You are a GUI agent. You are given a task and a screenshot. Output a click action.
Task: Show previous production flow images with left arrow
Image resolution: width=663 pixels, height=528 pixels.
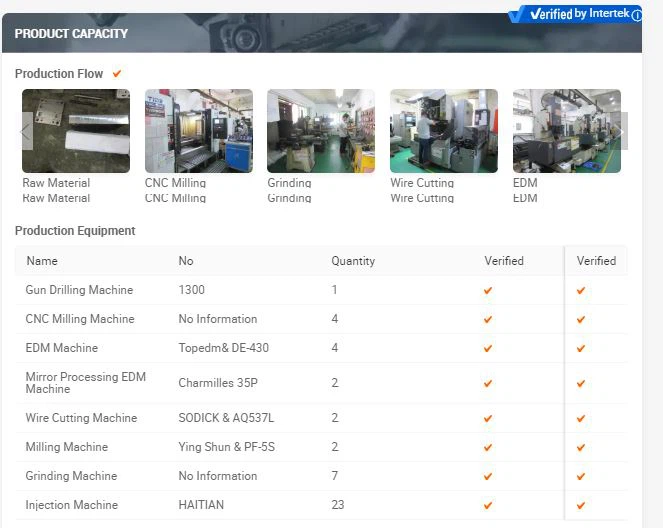point(26,132)
